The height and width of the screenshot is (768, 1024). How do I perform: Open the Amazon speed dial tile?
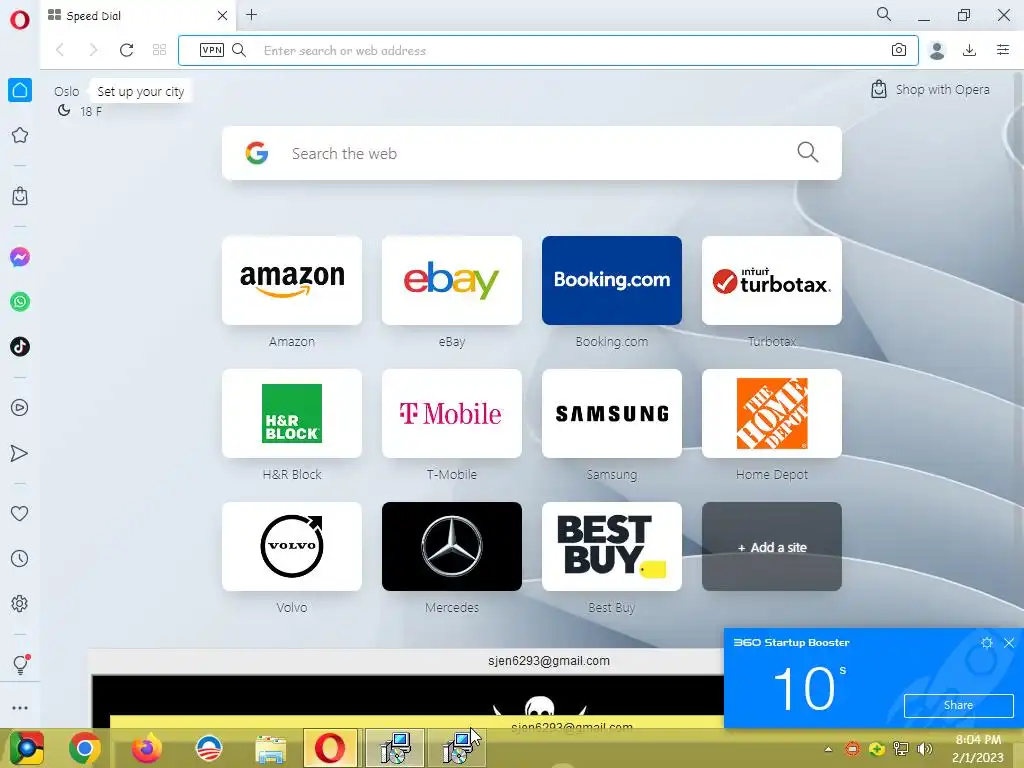pyautogui.click(x=292, y=280)
